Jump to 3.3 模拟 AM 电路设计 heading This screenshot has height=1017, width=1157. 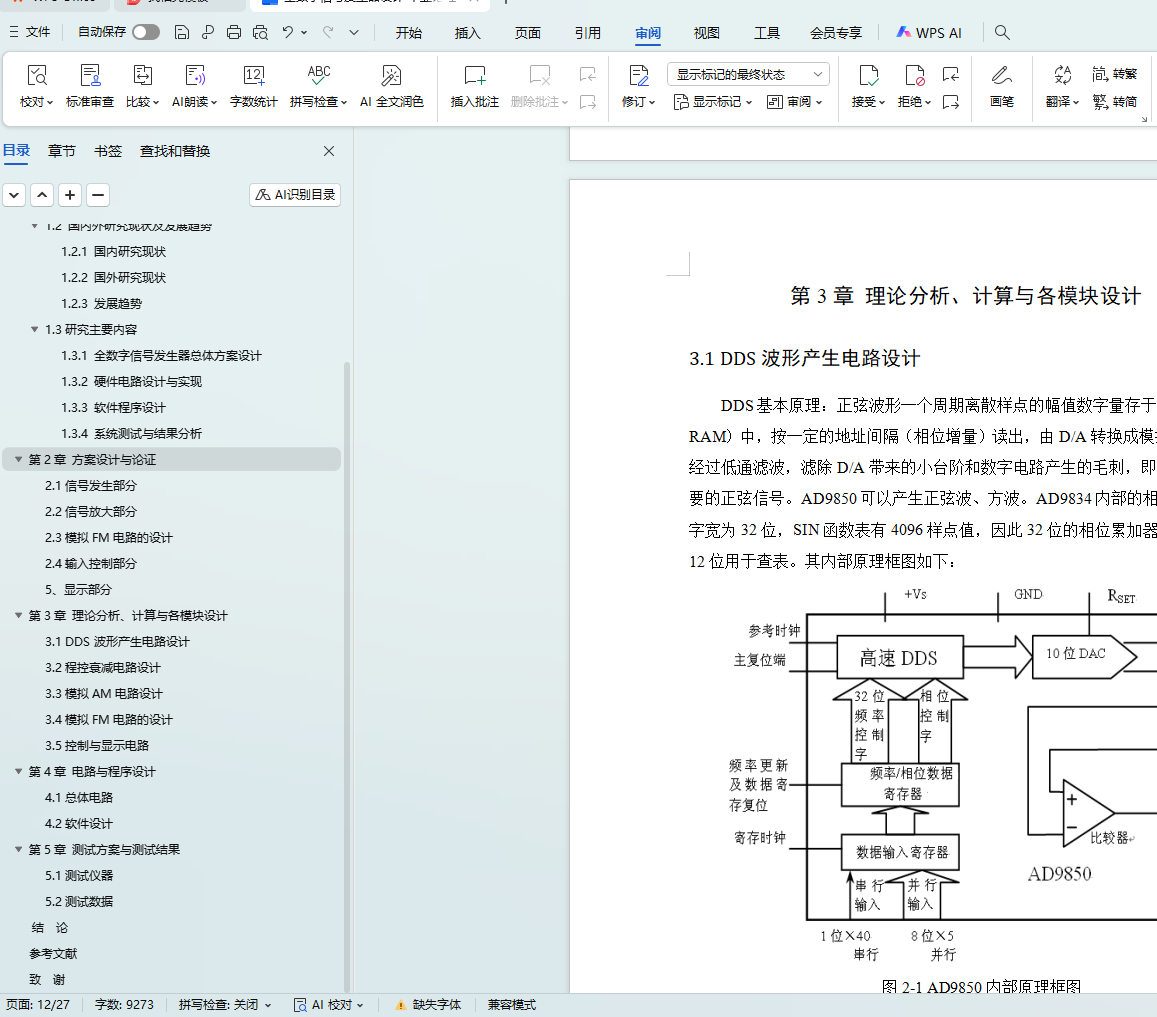[x=104, y=694]
